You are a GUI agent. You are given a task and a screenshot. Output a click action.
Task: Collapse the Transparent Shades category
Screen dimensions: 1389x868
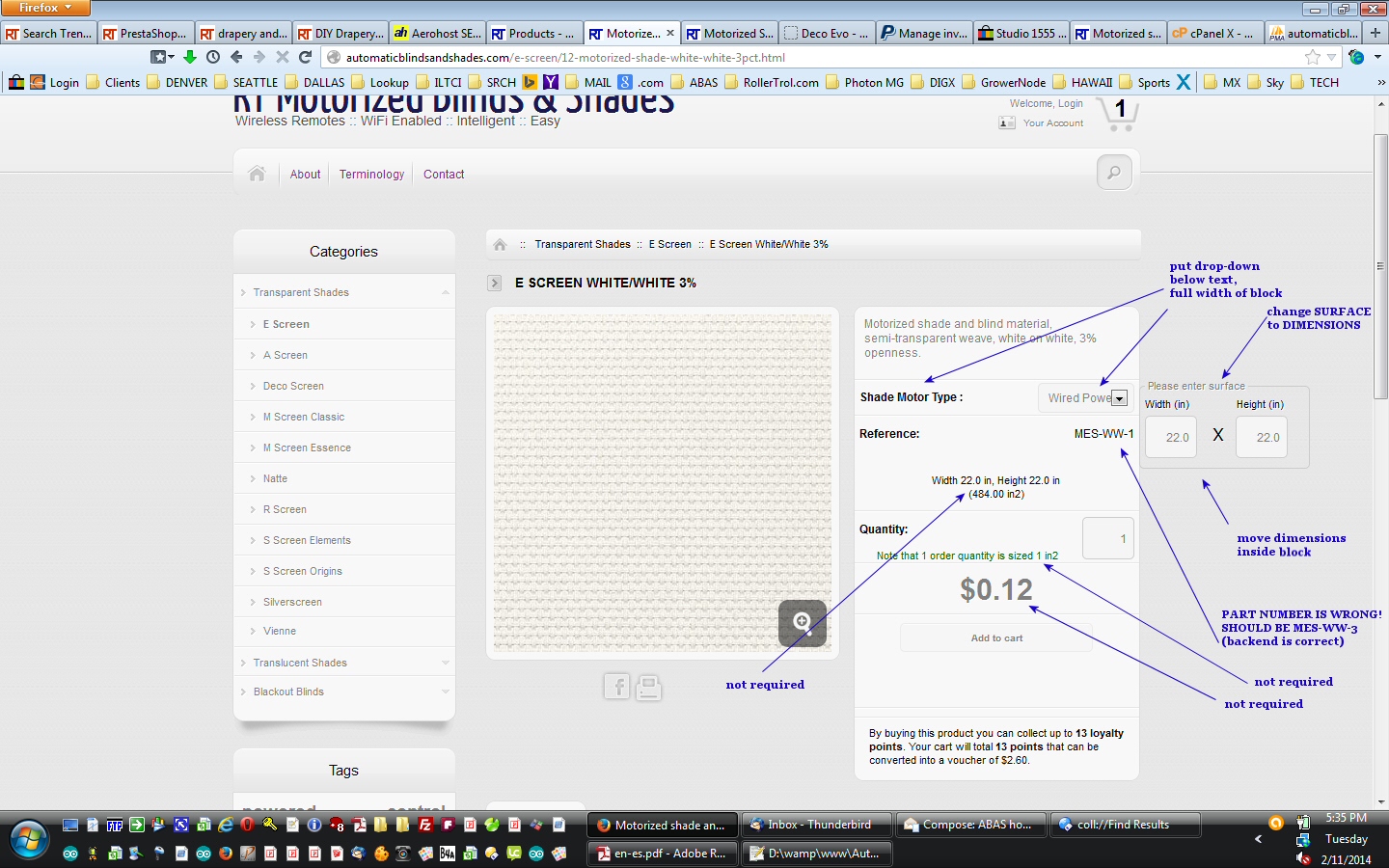click(x=445, y=292)
